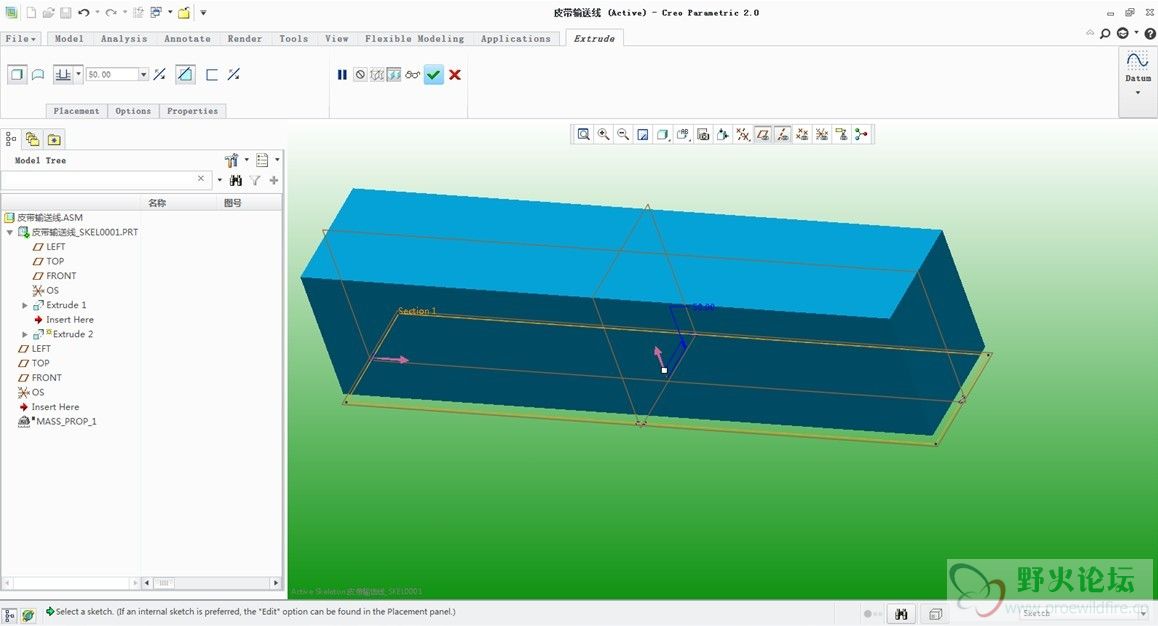Select unattached preview mode icon
1158x626 pixels.
point(377,75)
